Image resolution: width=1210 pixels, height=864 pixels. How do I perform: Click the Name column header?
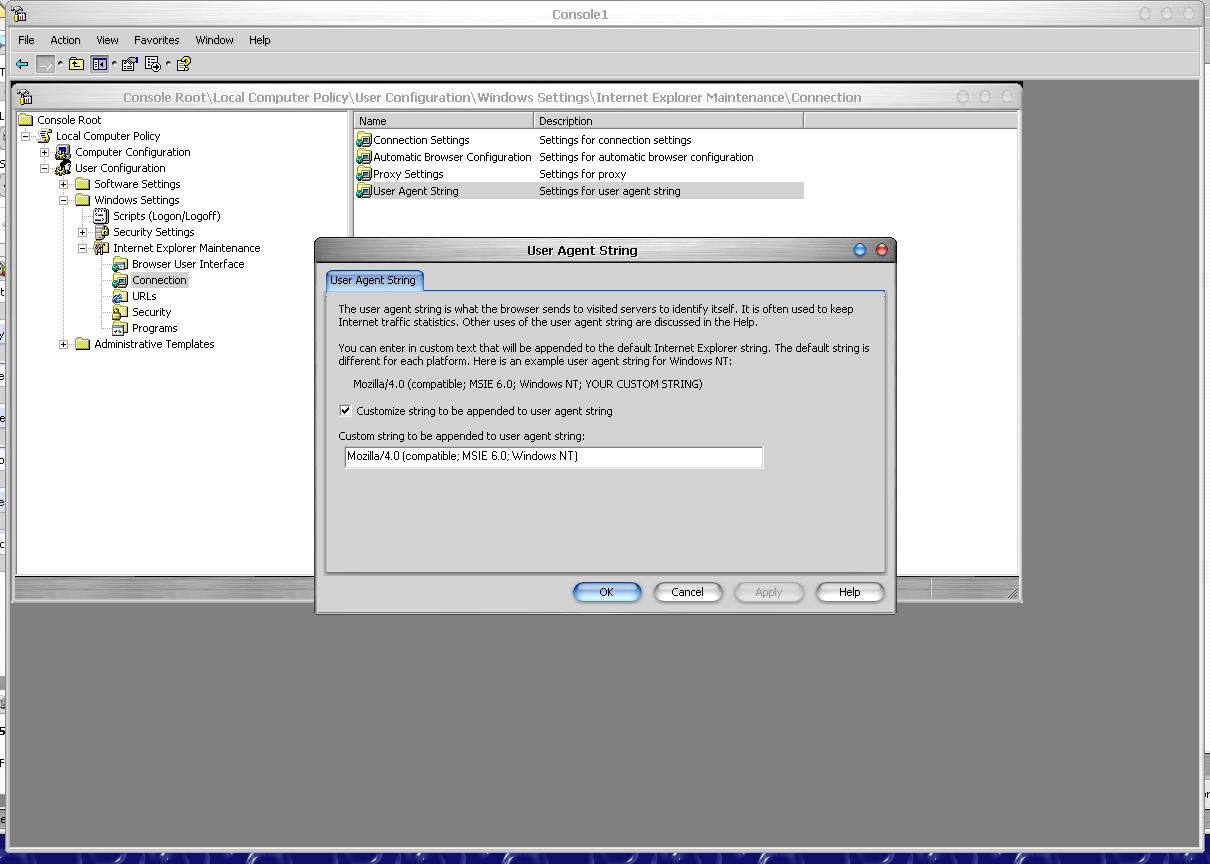click(444, 121)
